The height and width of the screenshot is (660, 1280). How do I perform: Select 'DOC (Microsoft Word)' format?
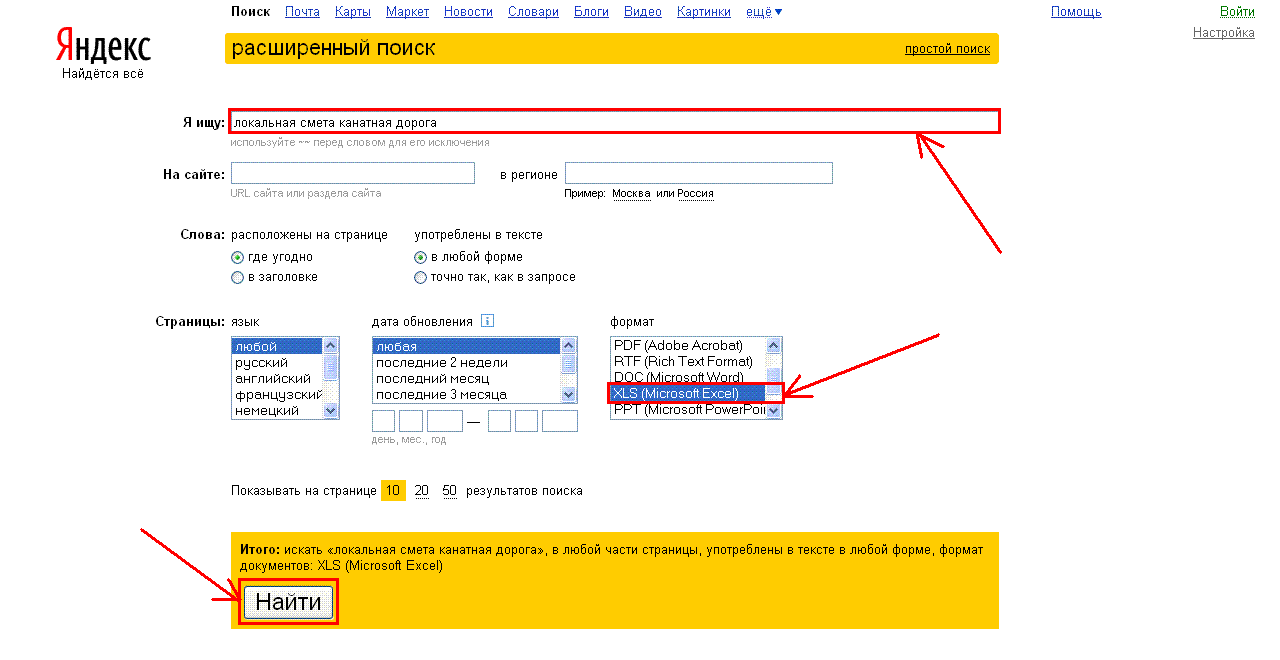click(x=689, y=377)
